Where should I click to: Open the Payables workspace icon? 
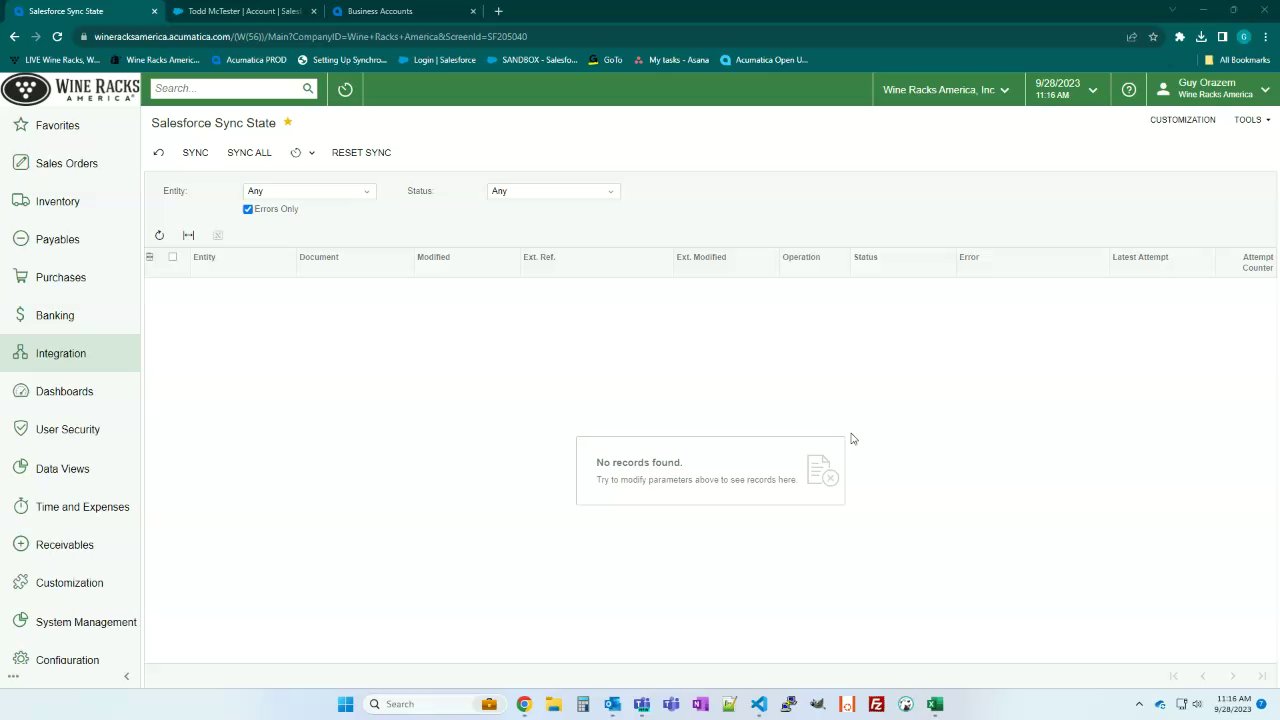[x=21, y=239]
